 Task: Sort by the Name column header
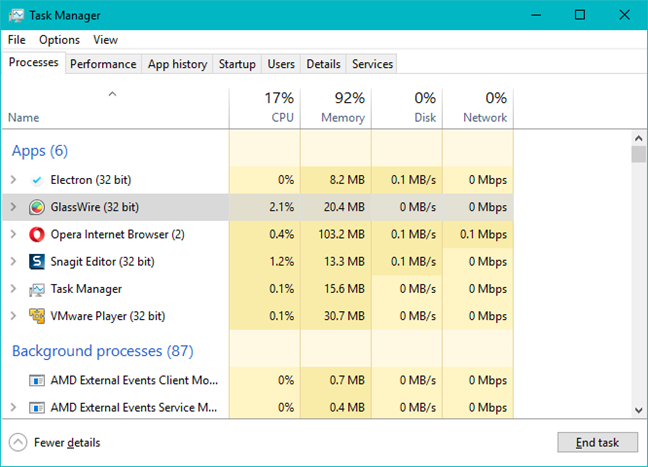(x=115, y=108)
